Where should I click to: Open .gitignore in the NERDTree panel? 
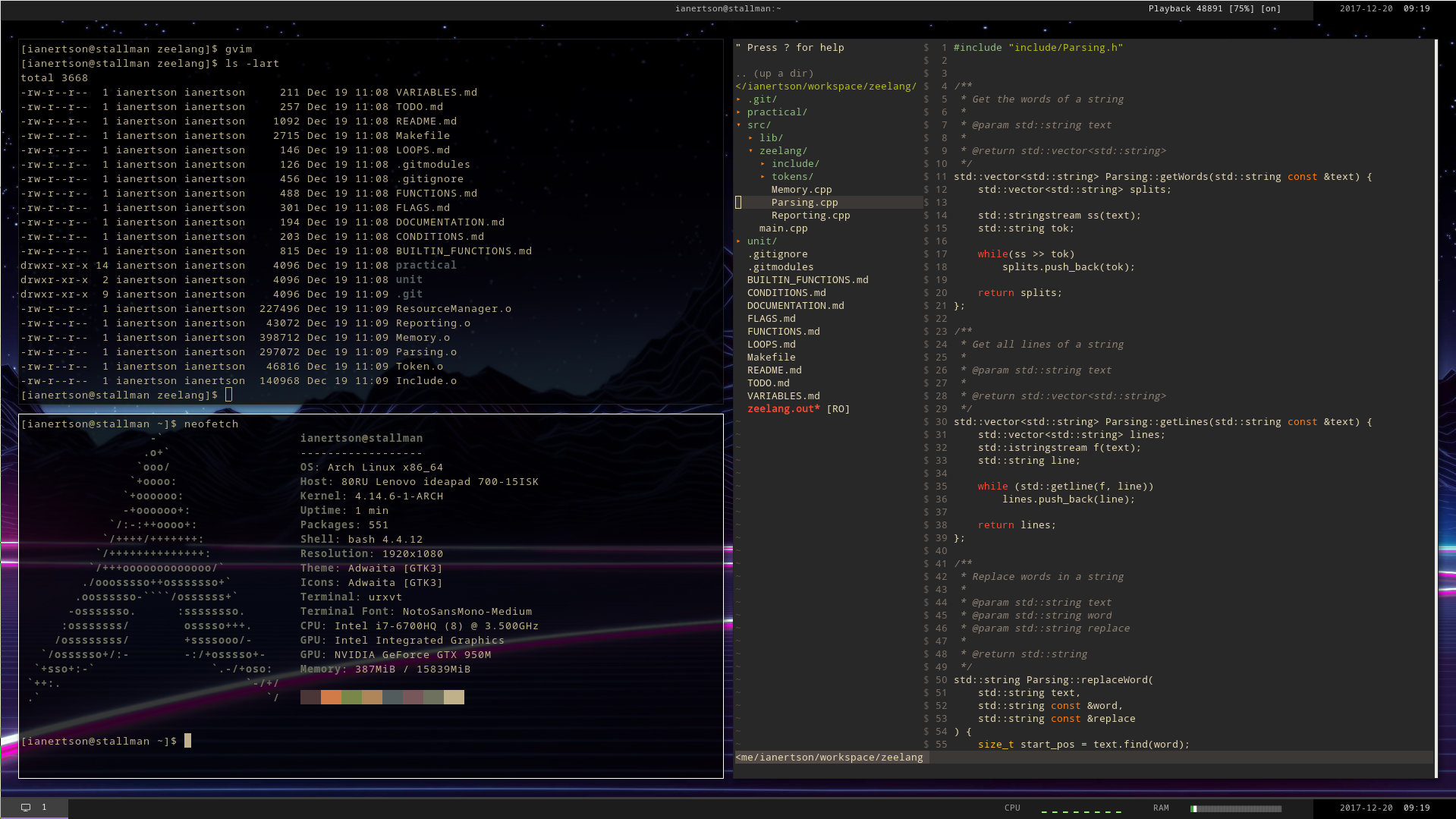[x=777, y=254]
